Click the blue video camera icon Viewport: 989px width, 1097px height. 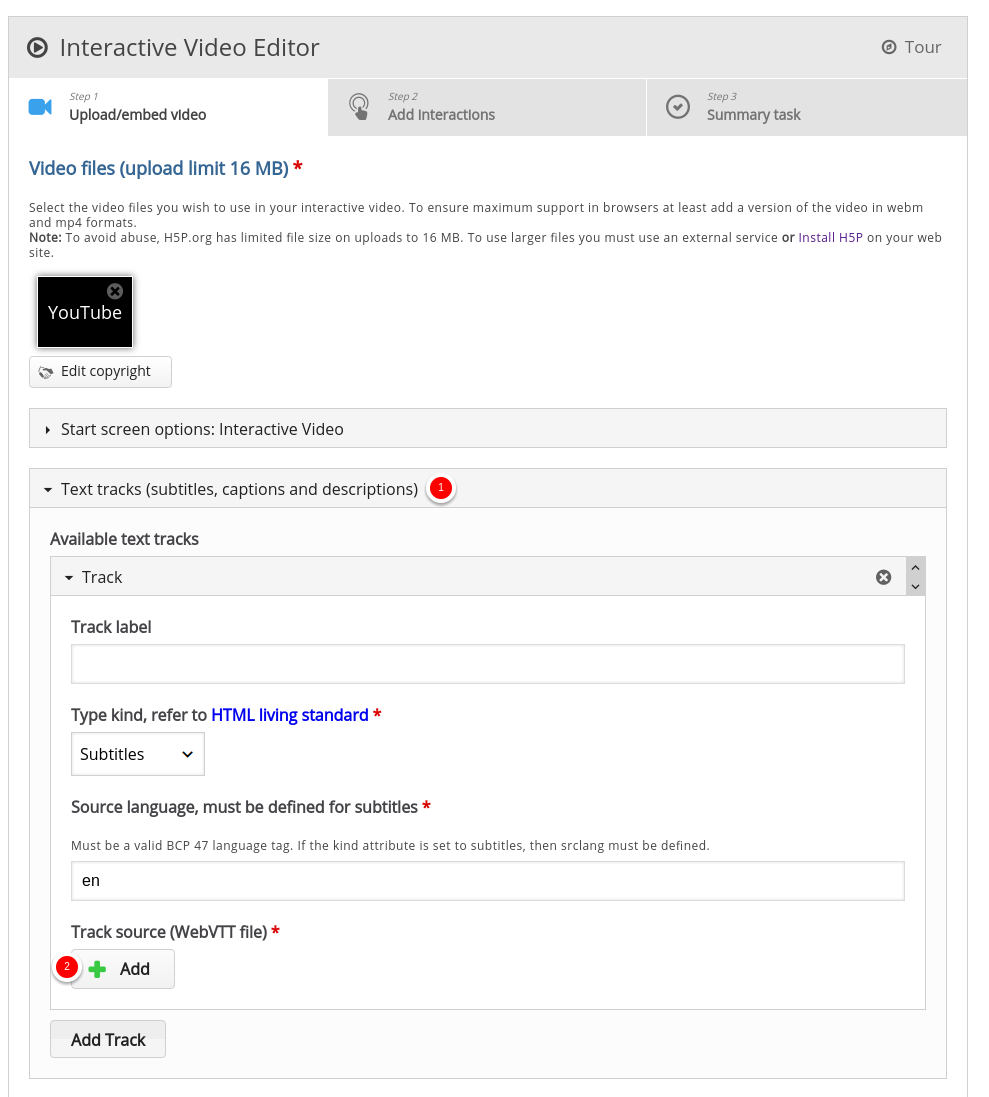40,107
